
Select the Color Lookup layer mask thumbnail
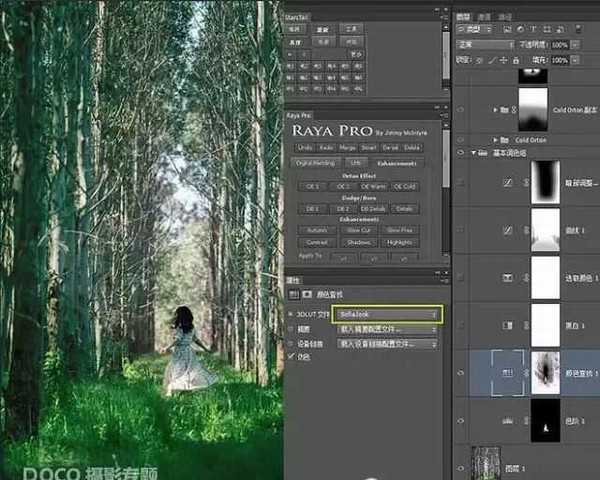pyautogui.click(x=545, y=371)
